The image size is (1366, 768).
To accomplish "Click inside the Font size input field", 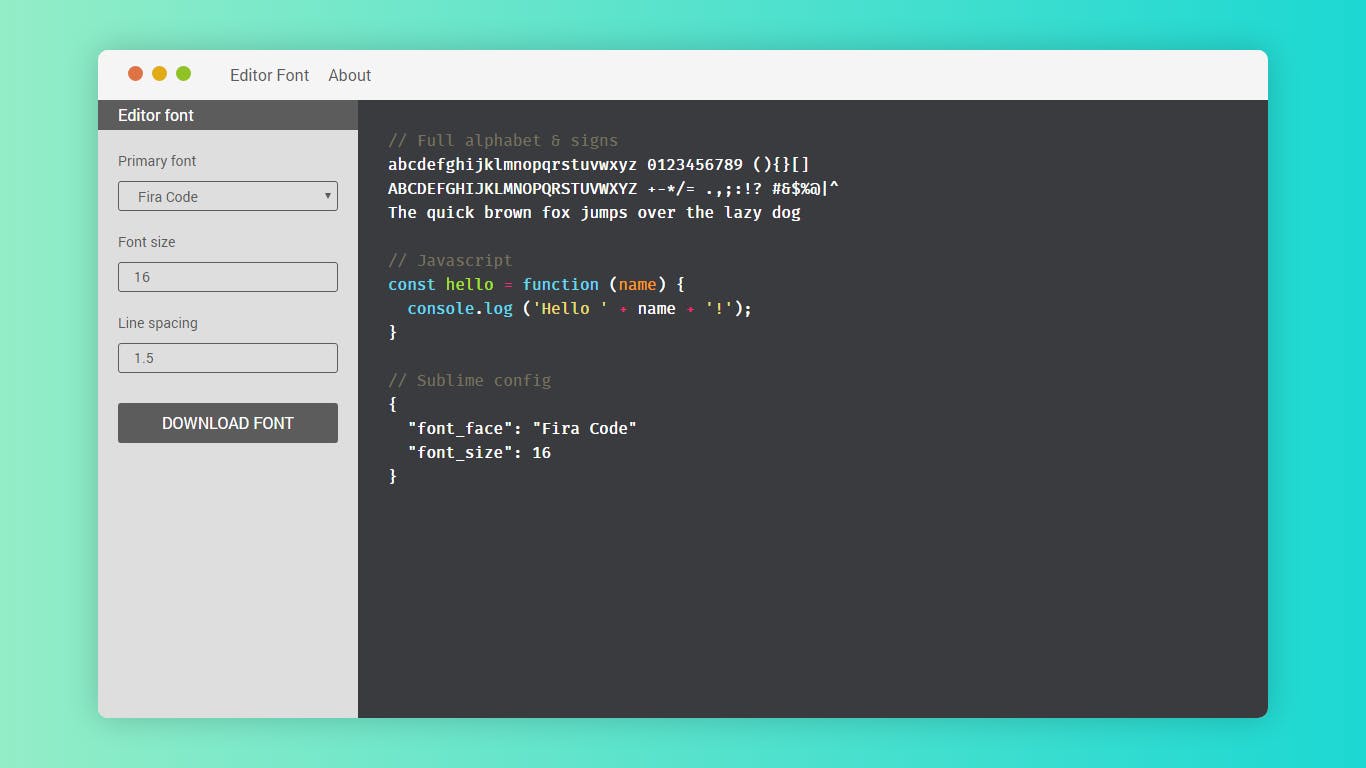I will click(x=227, y=277).
